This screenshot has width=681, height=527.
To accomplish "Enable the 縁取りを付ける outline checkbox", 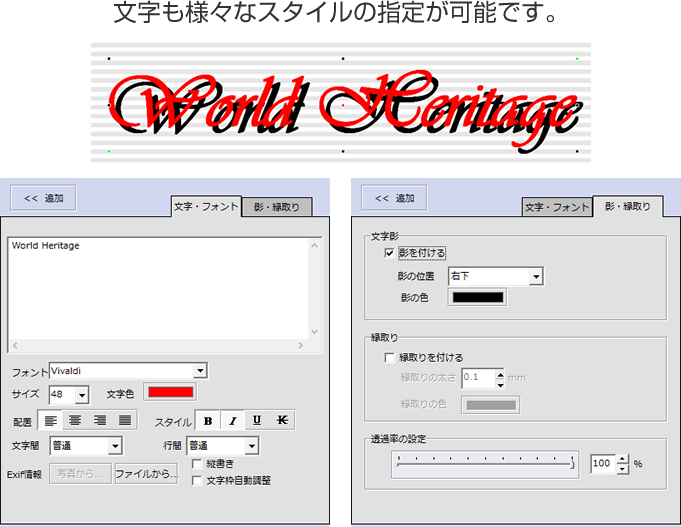I will tap(389, 357).
